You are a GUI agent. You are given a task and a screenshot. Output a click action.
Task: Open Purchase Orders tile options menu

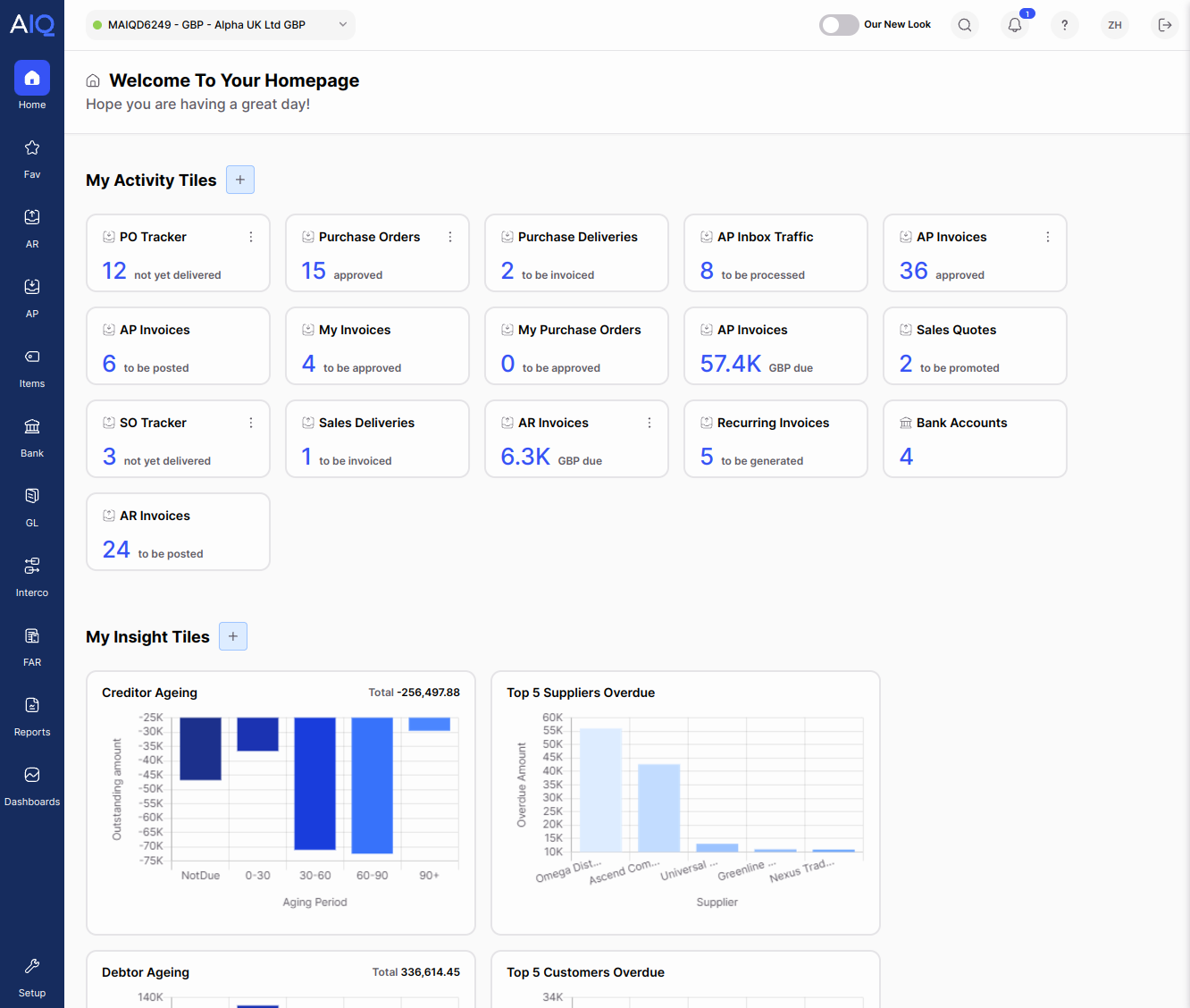pyautogui.click(x=450, y=237)
